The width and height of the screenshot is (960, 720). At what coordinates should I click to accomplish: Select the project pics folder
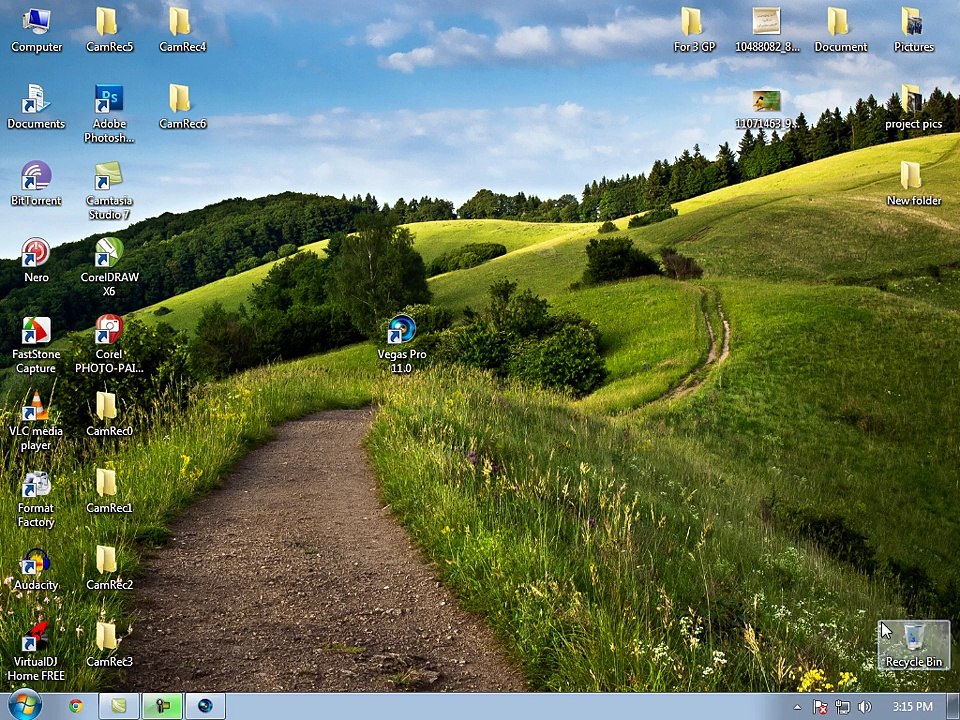click(913, 107)
